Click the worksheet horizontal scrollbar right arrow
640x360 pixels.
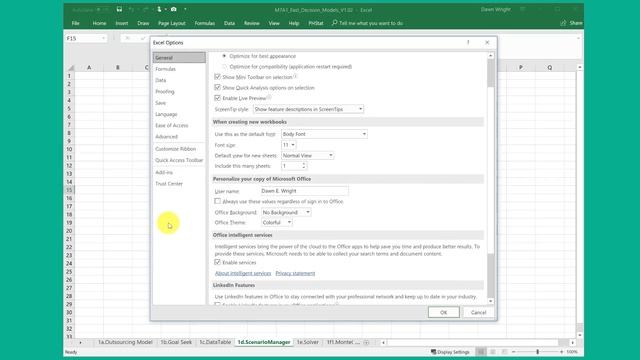point(573,342)
